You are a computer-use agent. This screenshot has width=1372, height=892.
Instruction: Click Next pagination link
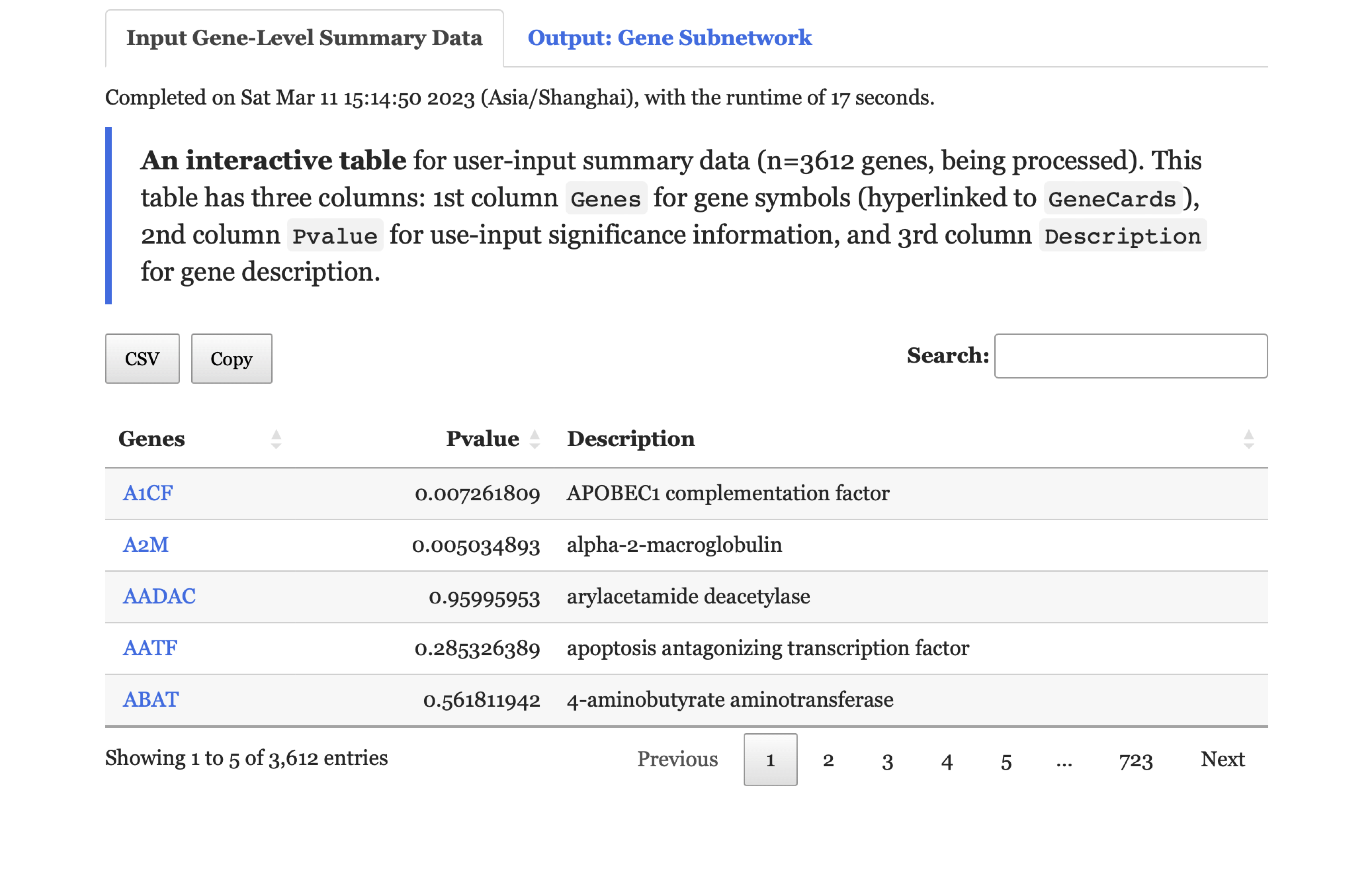click(x=1222, y=759)
